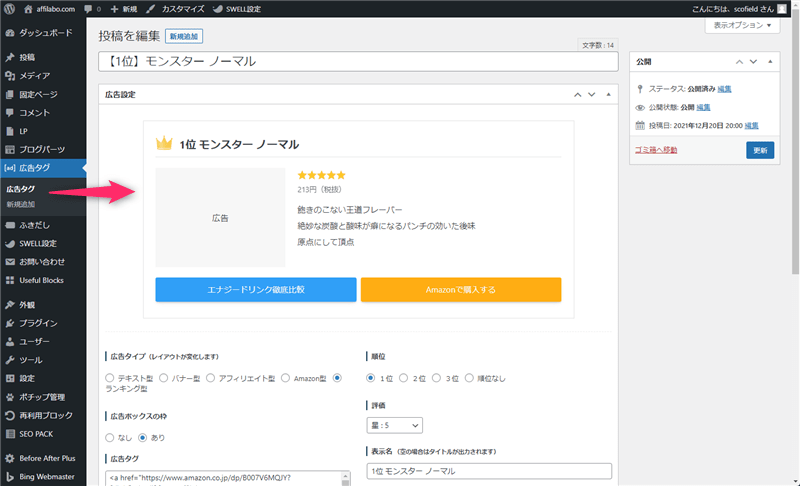Open the 固定ページ sidebar menu
This screenshot has width=800, height=486.
pyautogui.click(x=43, y=94)
